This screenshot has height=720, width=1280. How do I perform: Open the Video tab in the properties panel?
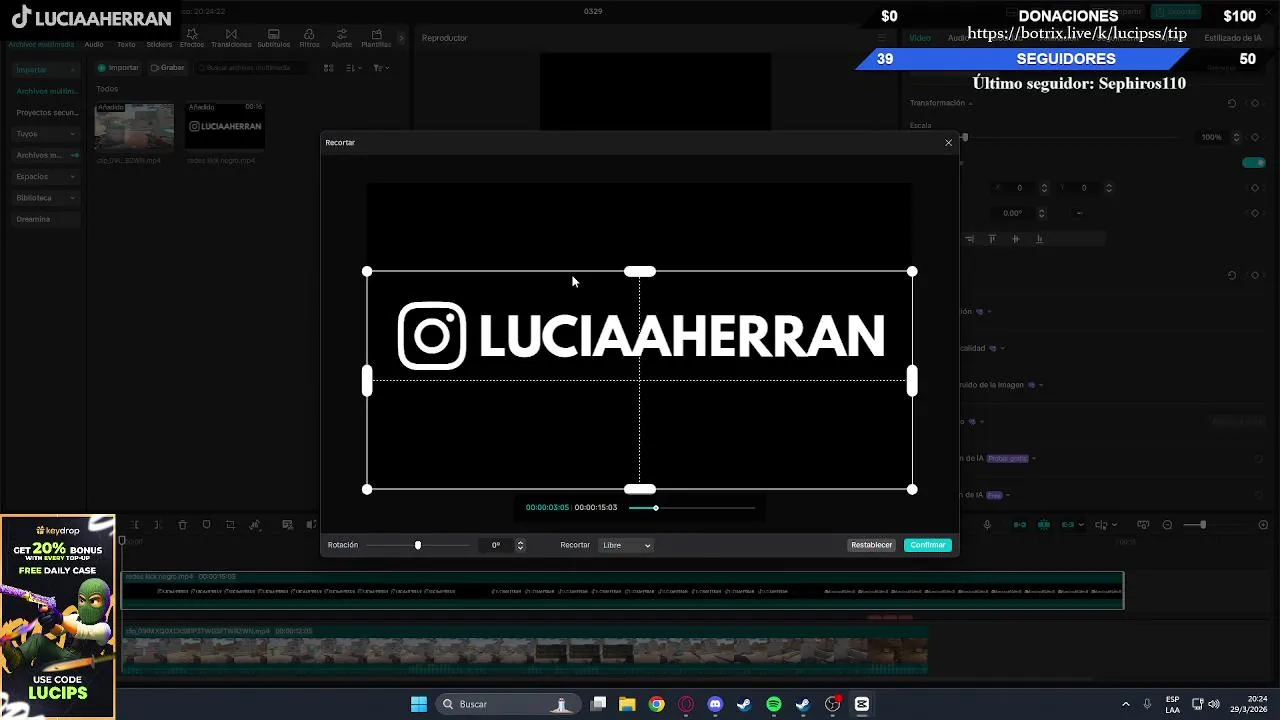(920, 38)
